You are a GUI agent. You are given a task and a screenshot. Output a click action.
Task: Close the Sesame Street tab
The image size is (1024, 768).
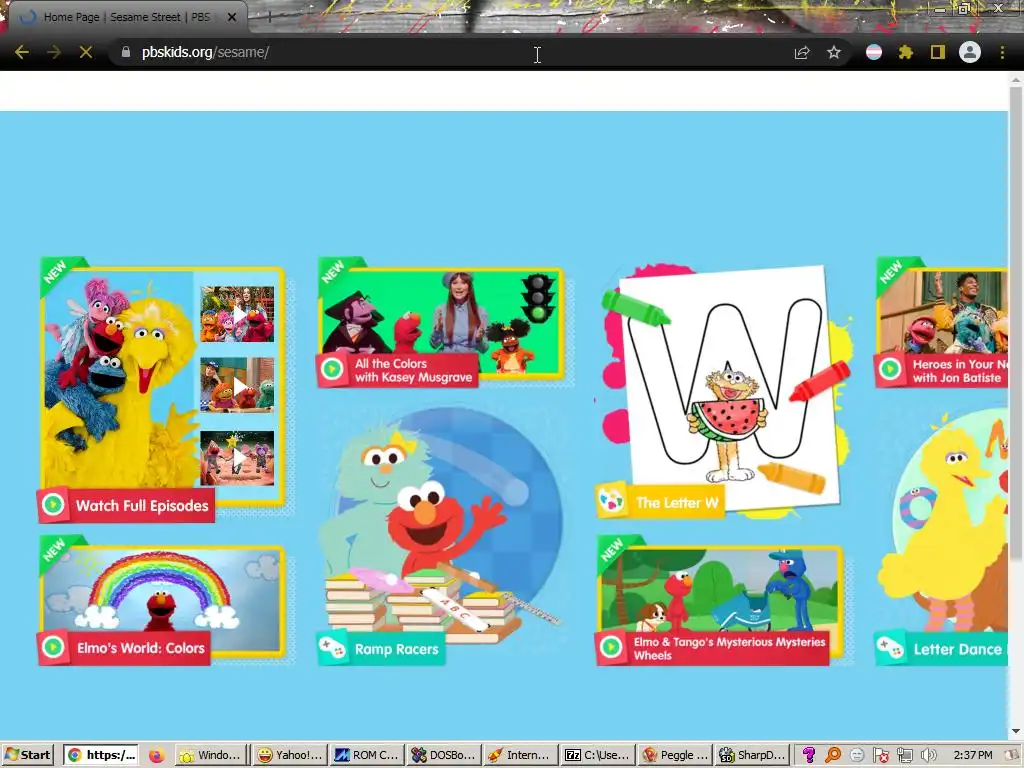point(232,17)
